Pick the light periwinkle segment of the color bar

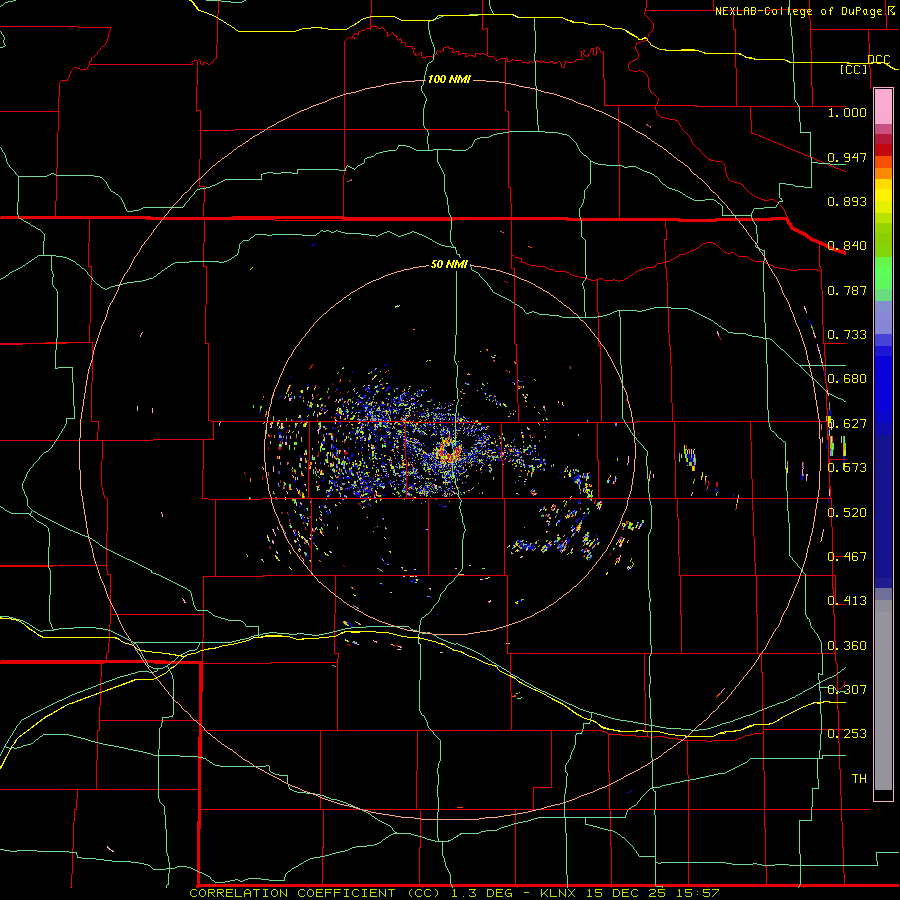(x=883, y=318)
